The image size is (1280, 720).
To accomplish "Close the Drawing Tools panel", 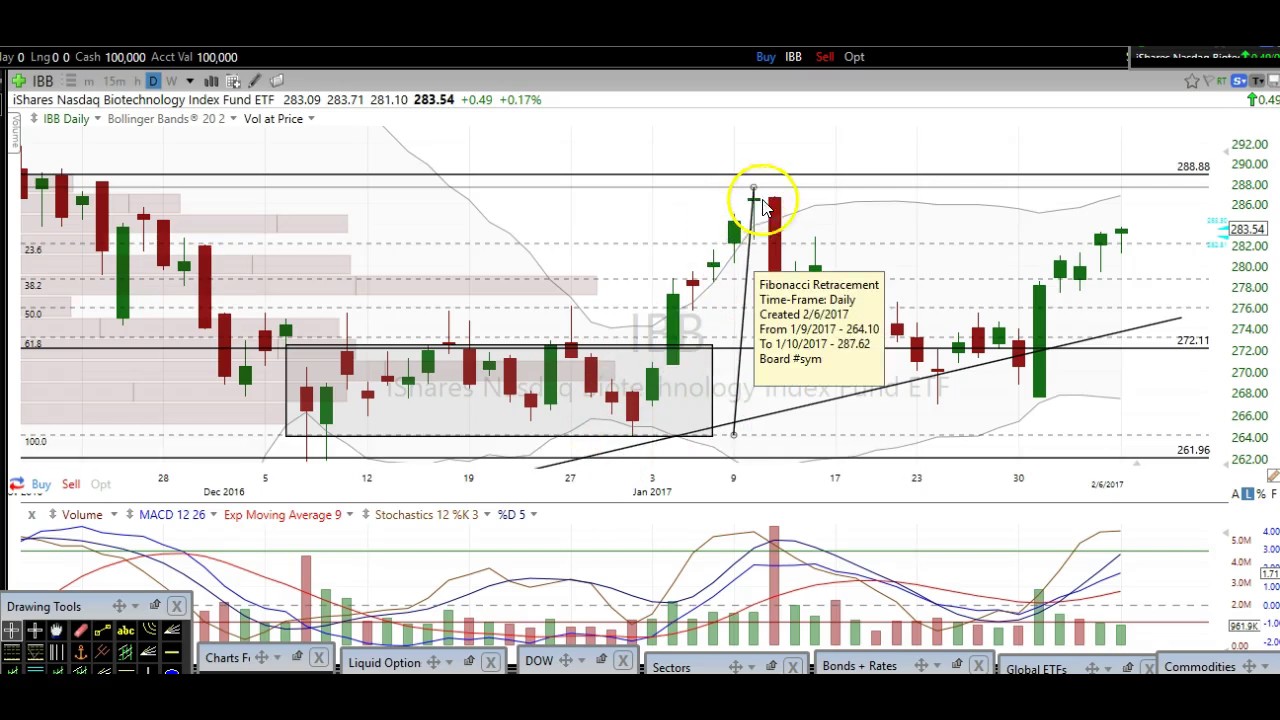I will point(176,606).
